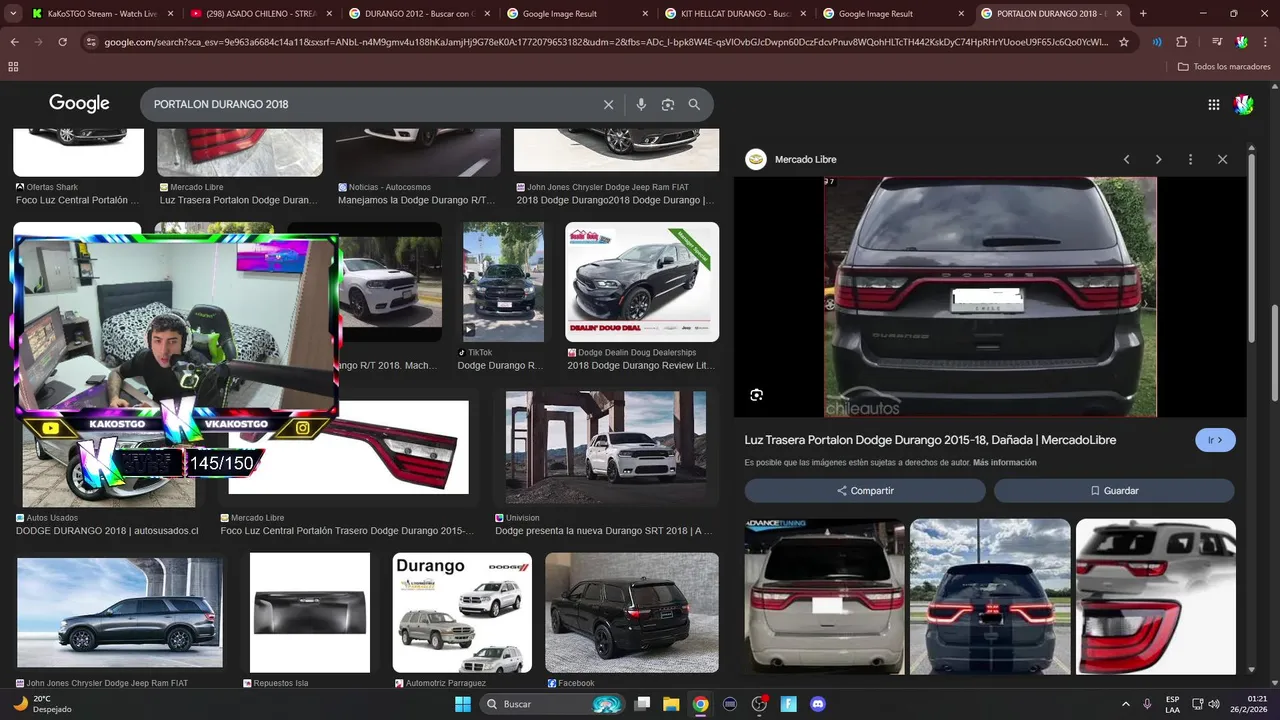Switch to KIT HELLCAT DURANGO tab
This screenshot has height=720, width=1280.
735,14
